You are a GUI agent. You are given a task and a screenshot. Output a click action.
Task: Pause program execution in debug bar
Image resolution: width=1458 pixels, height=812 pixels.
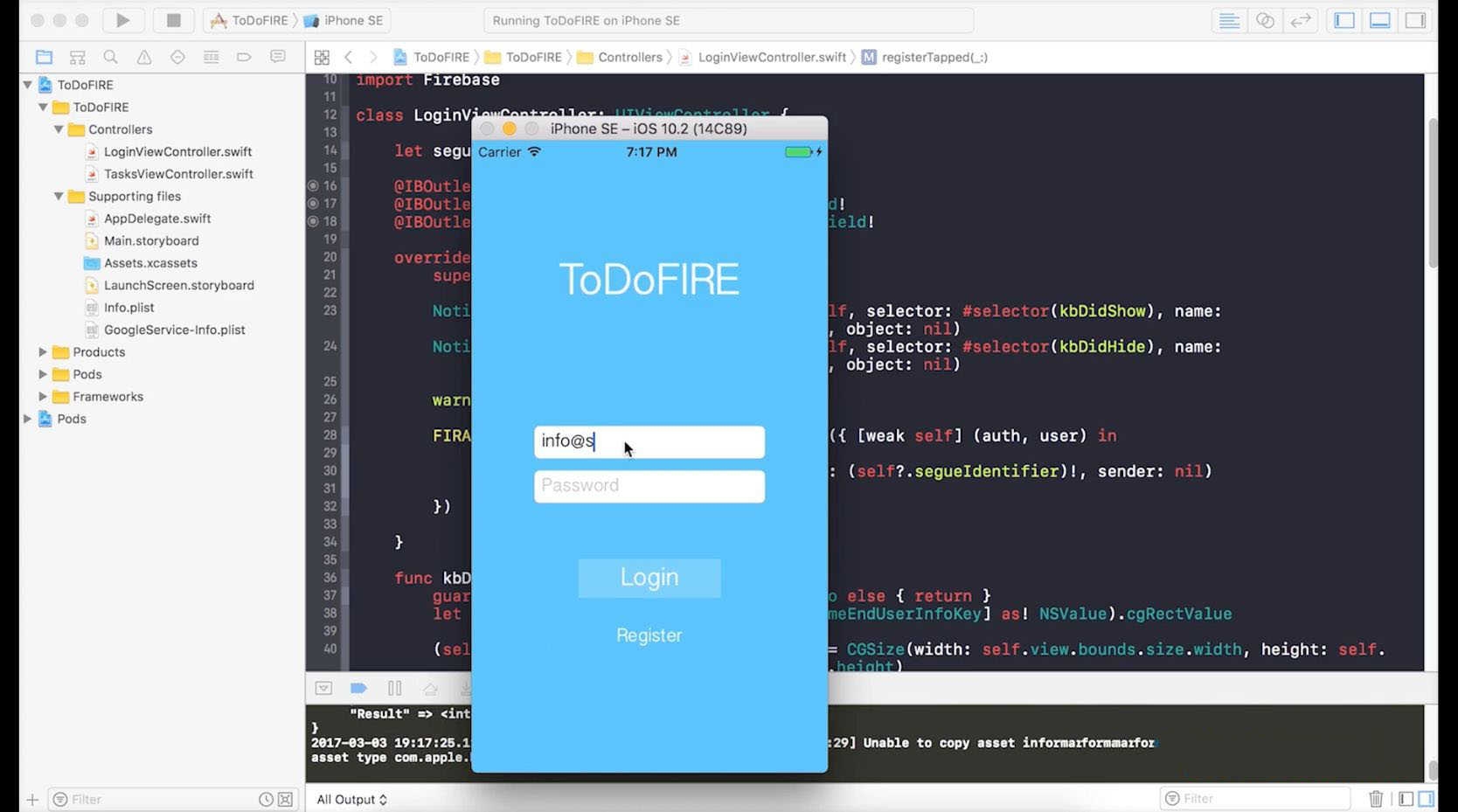tap(394, 688)
